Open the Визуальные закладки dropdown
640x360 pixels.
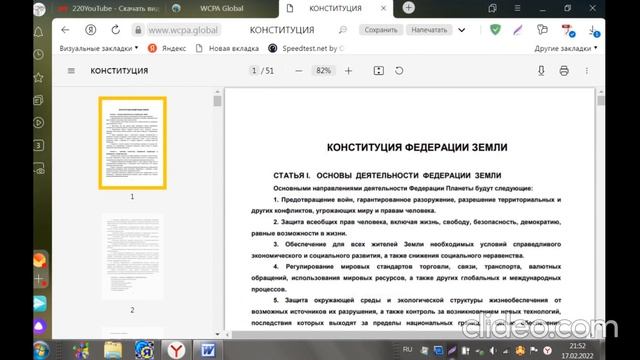click(99, 48)
